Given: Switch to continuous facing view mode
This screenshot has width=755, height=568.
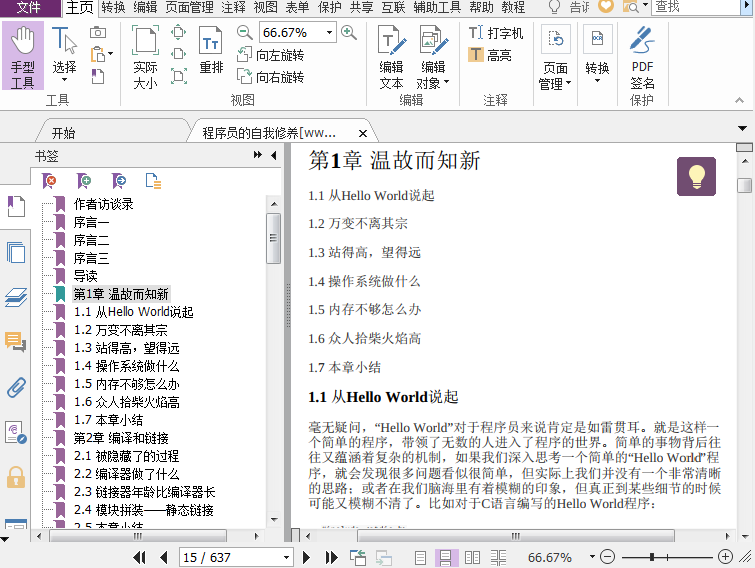Looking at the screenshot, I should tap(498, 557).
